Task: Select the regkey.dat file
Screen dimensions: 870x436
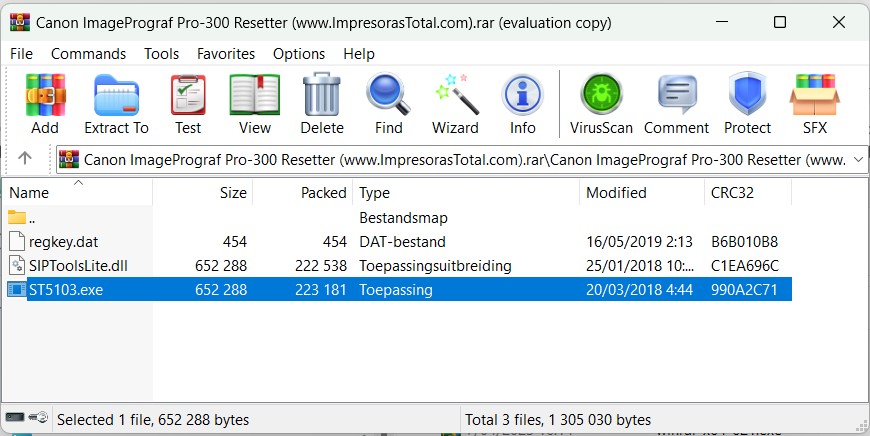Action: click(62, 241)
